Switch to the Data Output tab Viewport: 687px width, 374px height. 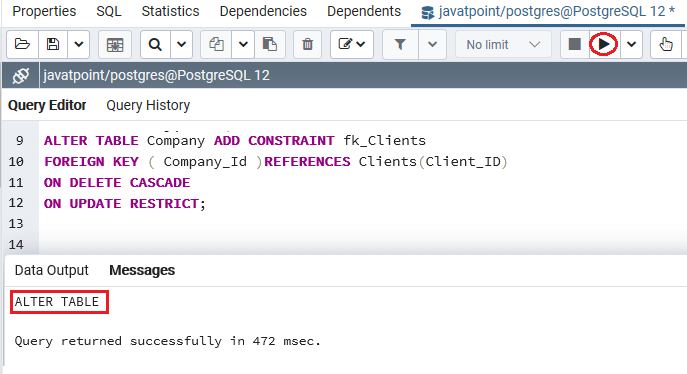(x=52, y=270)
